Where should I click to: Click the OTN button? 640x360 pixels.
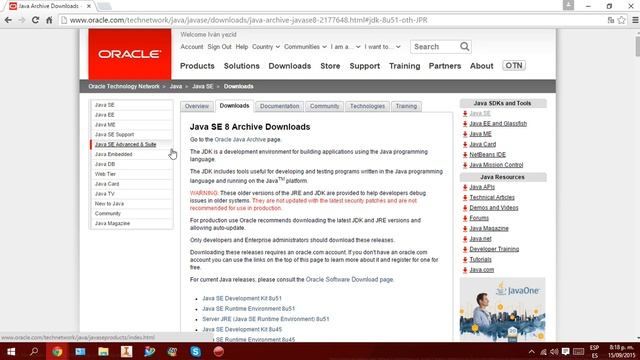(514, 65)
